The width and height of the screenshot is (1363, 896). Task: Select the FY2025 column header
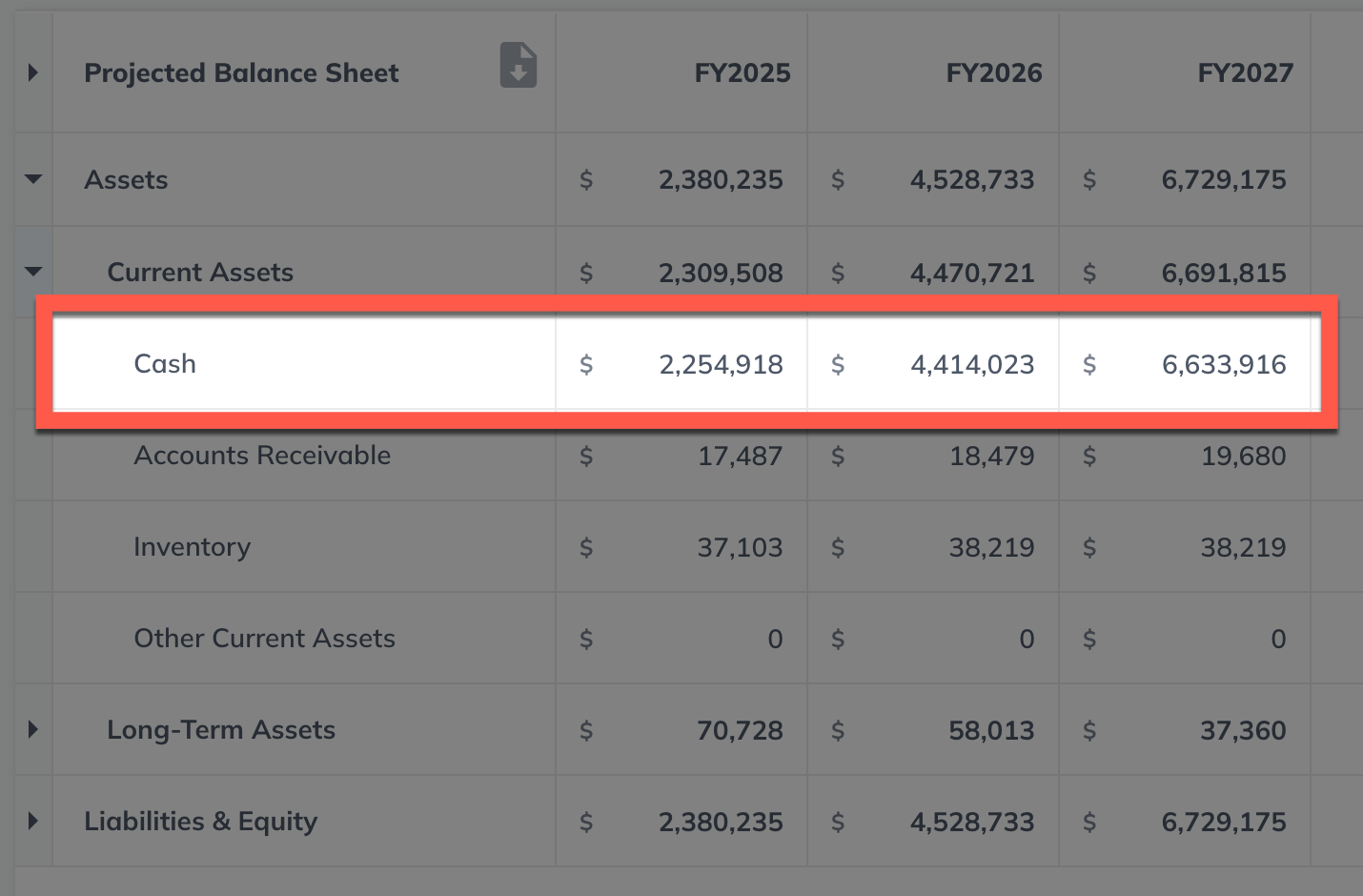pos(742,73)
